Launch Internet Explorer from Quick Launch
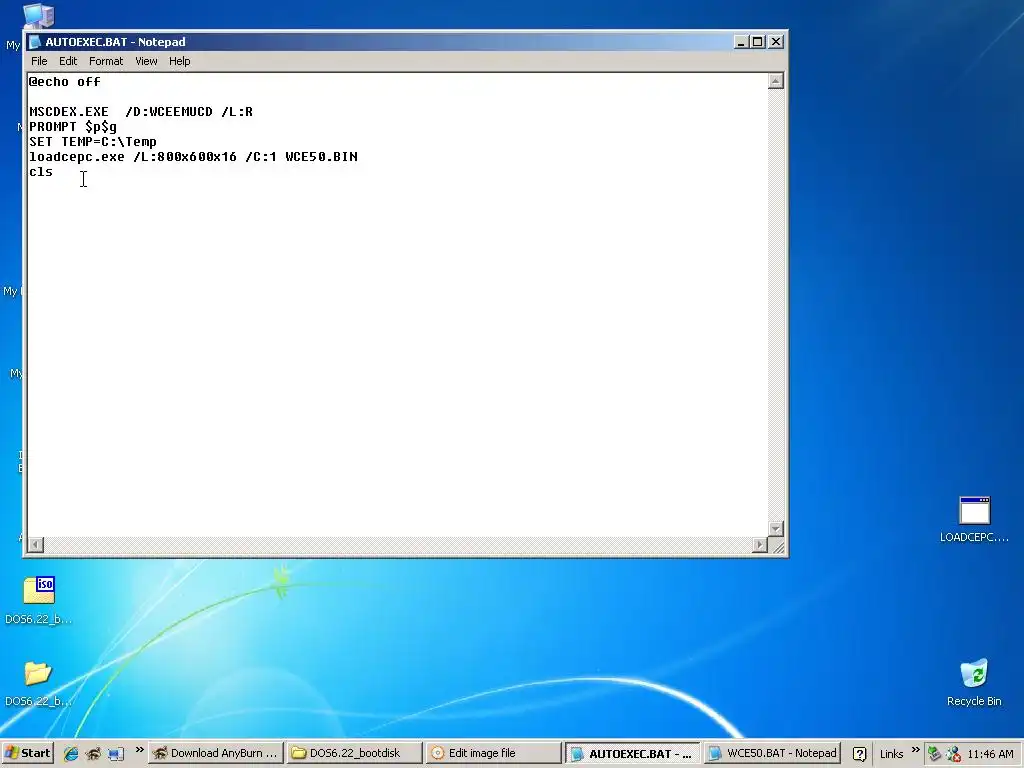Image resolution: width=1024 pixels, height=768 pixels. 71,754
